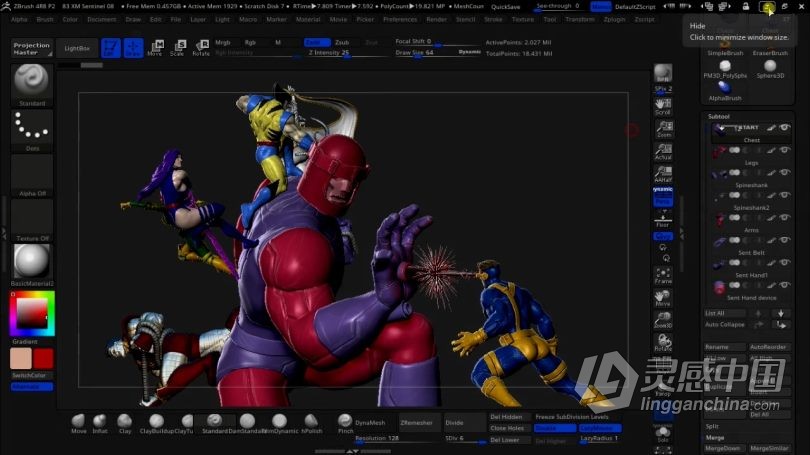Toggle Dynamic perspective button
Screen dimensions: 810x455
point(663,196)
